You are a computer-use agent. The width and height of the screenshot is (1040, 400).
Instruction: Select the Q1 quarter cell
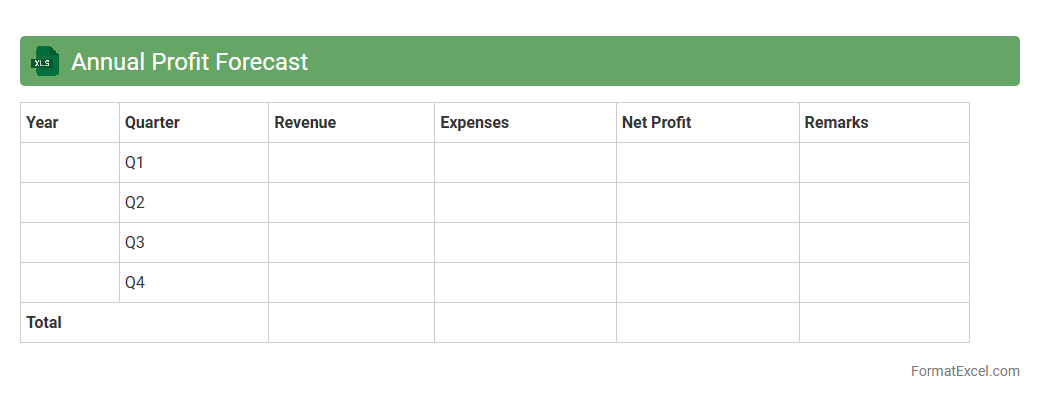tap(193, 163)
